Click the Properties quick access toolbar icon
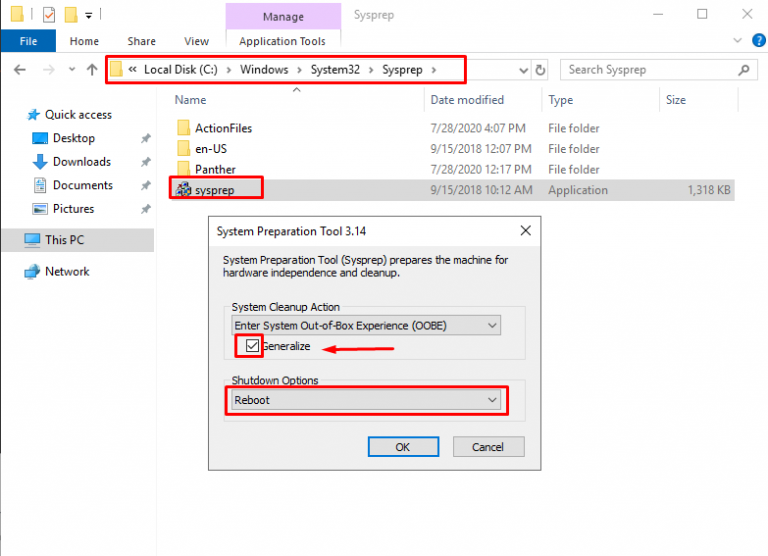 (x=49, y=15)
